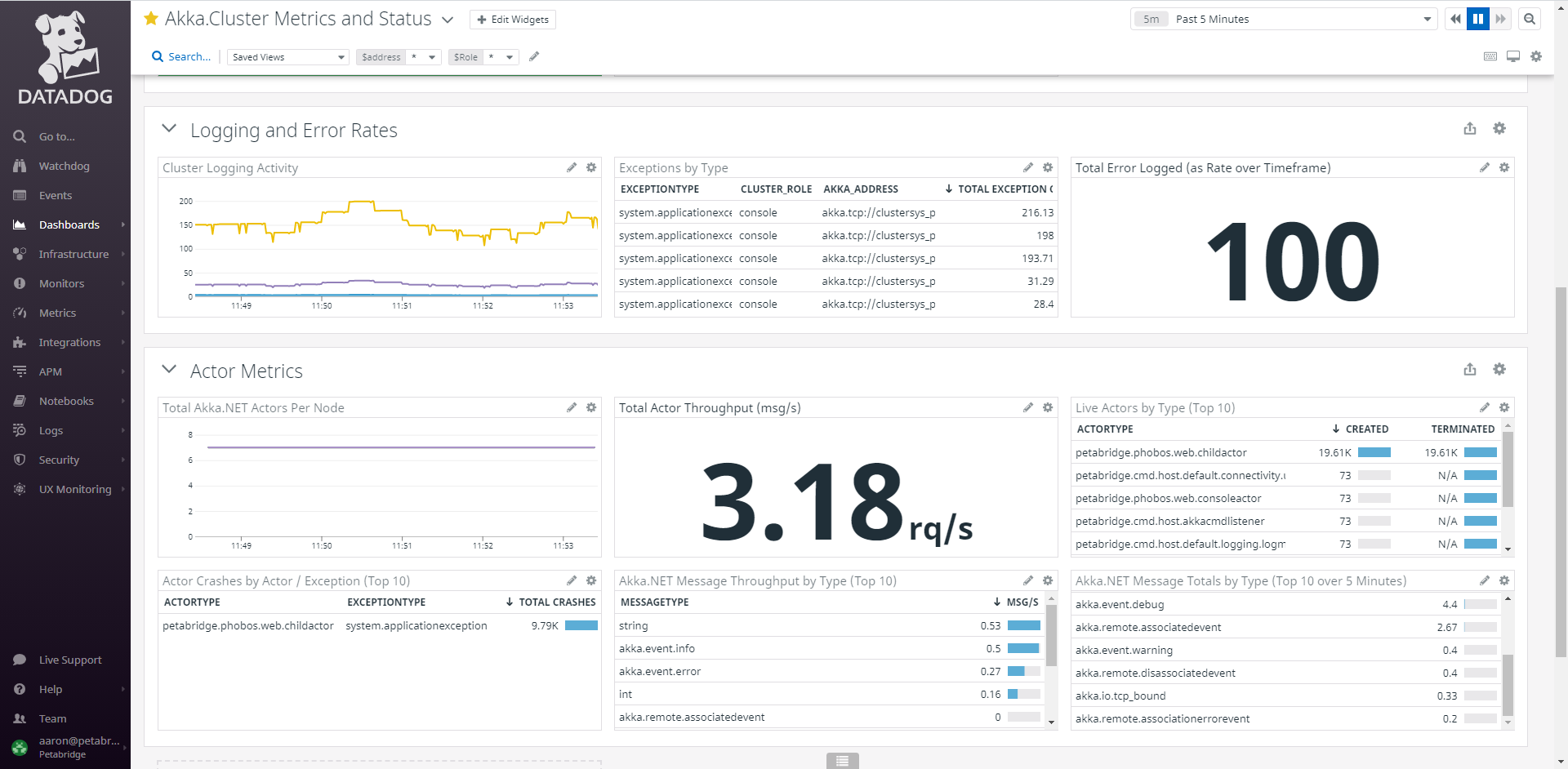Edit Total Error Logged widget
1568x769 pixels.
(x=1485, y=167)
